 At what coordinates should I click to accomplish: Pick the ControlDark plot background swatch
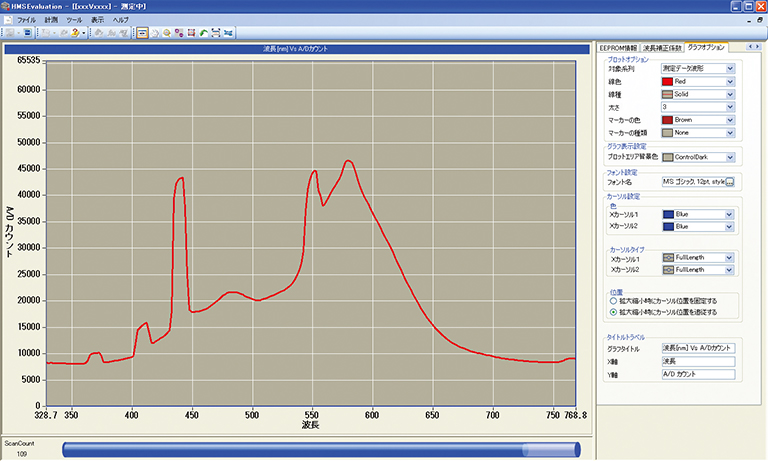point(668,157)
